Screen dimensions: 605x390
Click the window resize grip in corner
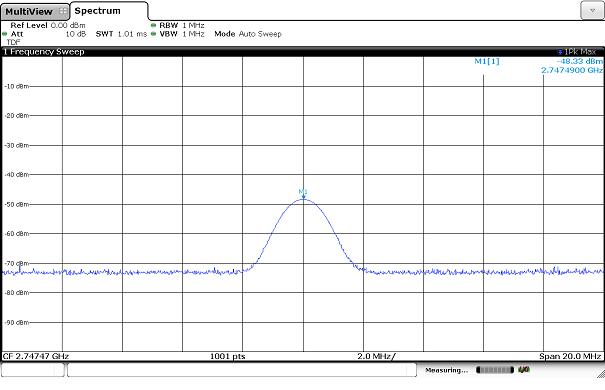click(x=600, y=373)
